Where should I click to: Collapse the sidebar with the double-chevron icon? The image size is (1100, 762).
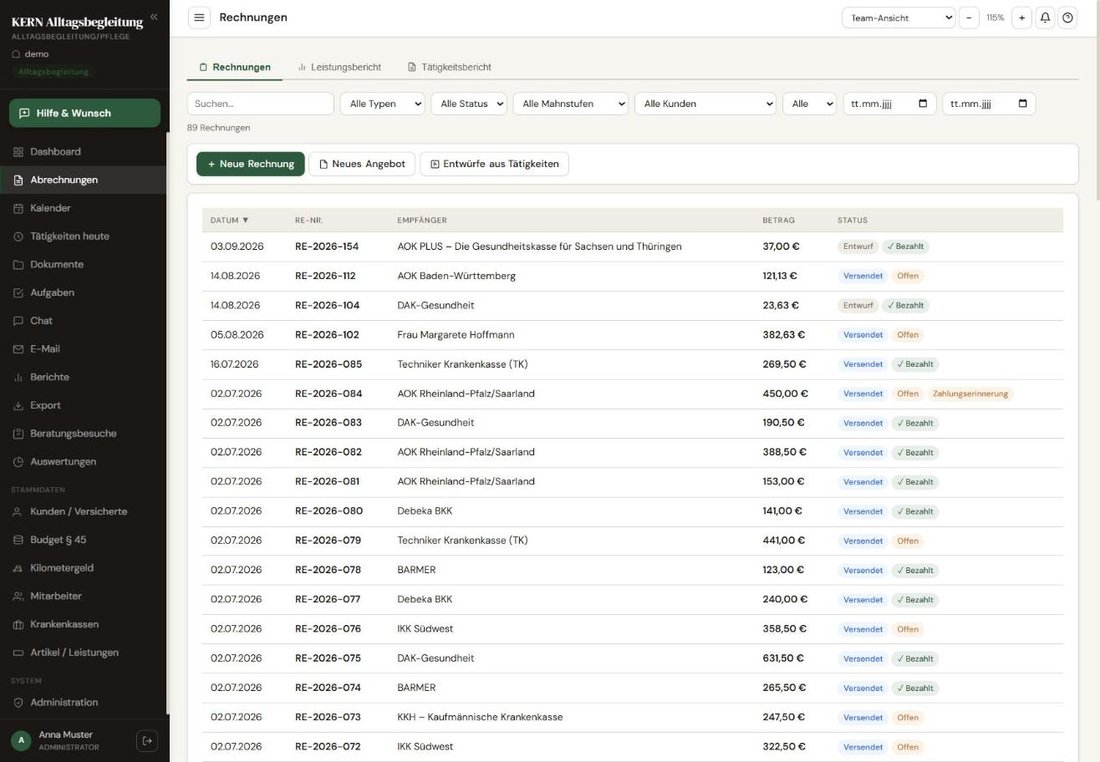pos(154,17)
